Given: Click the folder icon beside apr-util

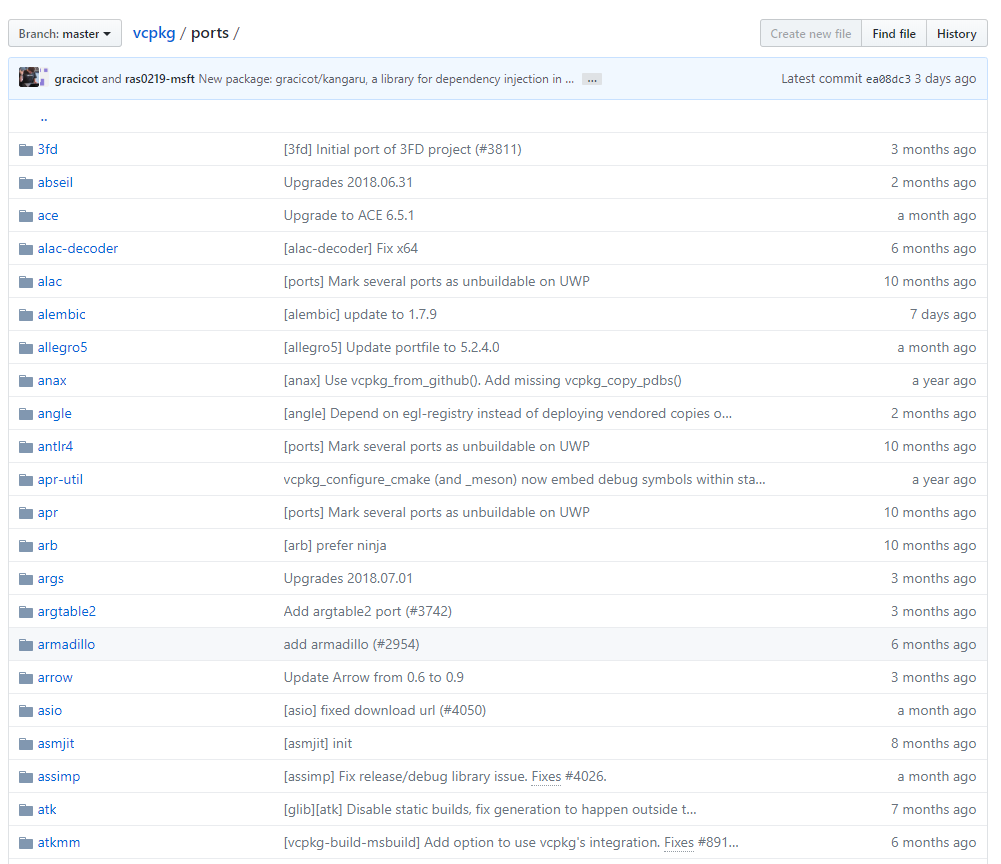Looking at the screenshot, I should click(26, 480).
